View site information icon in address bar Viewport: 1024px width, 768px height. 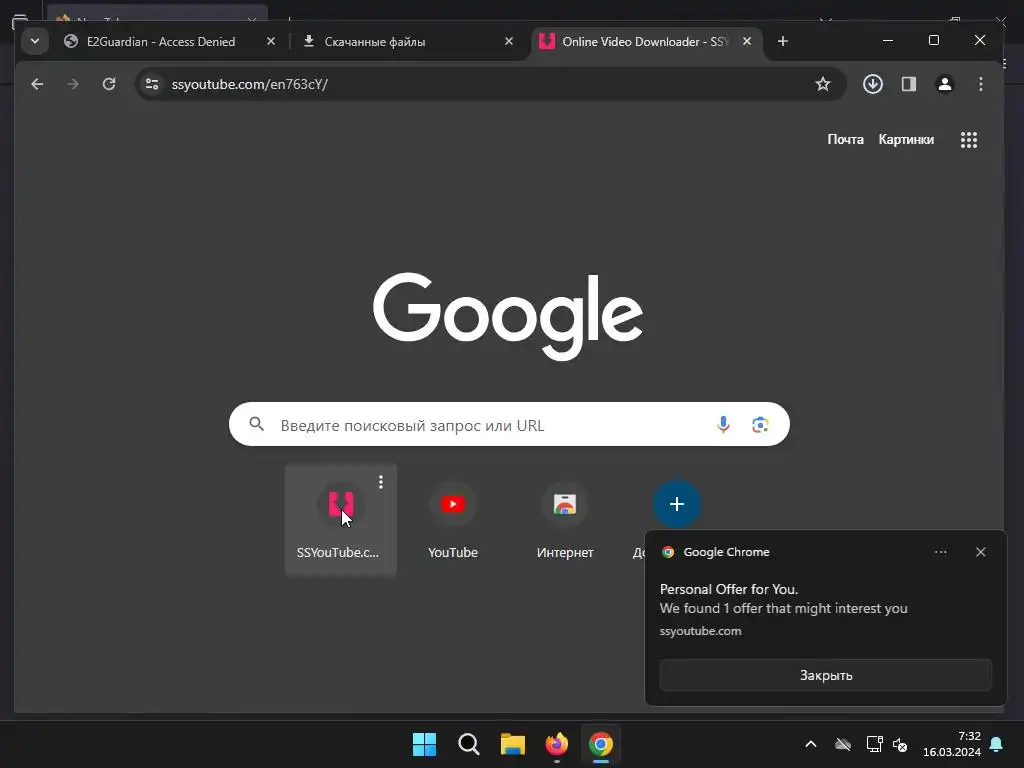click(152, 84)
